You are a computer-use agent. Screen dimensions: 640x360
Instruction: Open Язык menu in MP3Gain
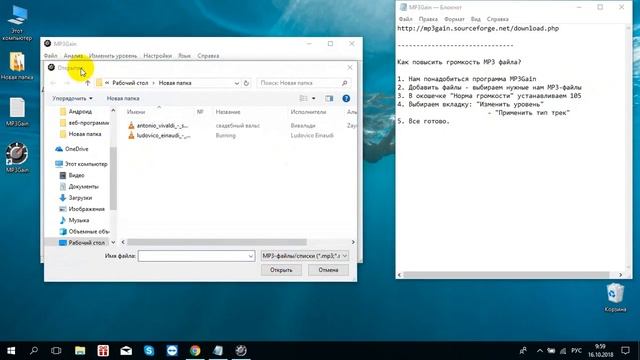tap(184, 56)
